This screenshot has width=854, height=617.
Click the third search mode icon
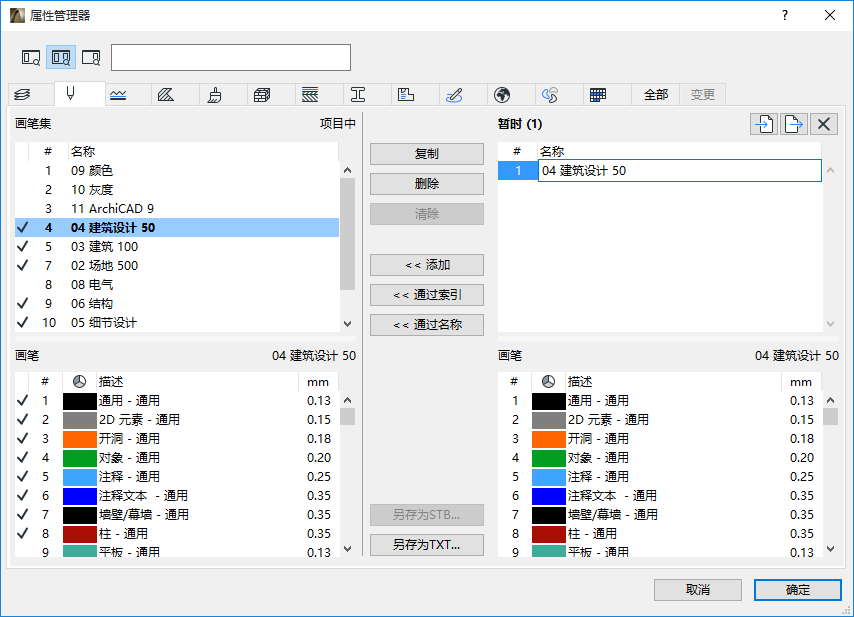point(91,57)
